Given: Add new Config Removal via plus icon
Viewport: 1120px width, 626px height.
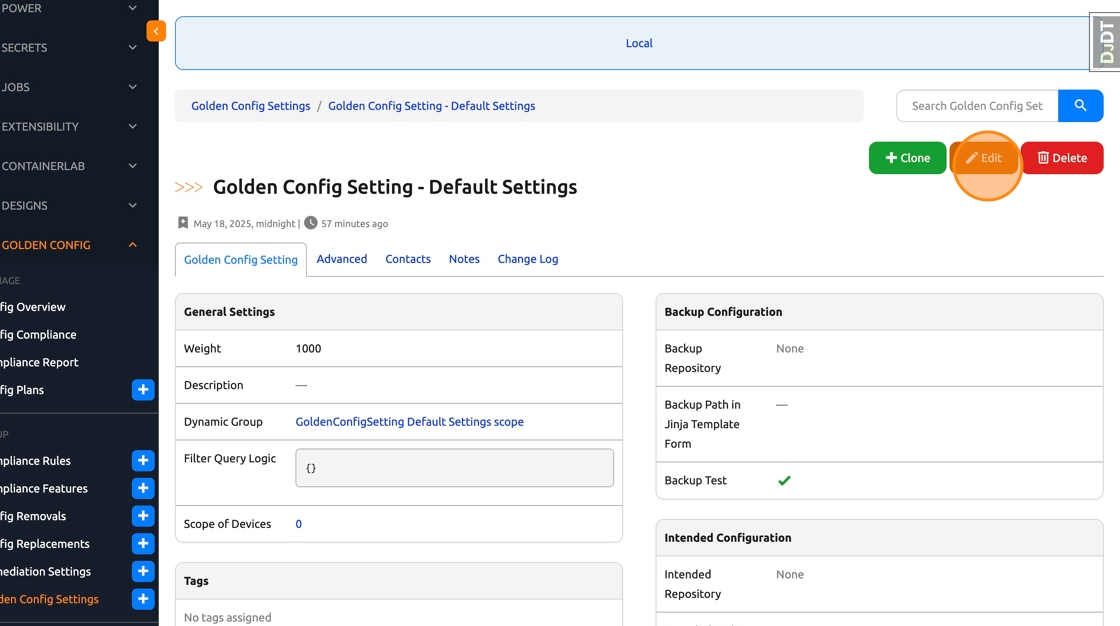Looking at the screenshot, I should (x=143, y=516).
